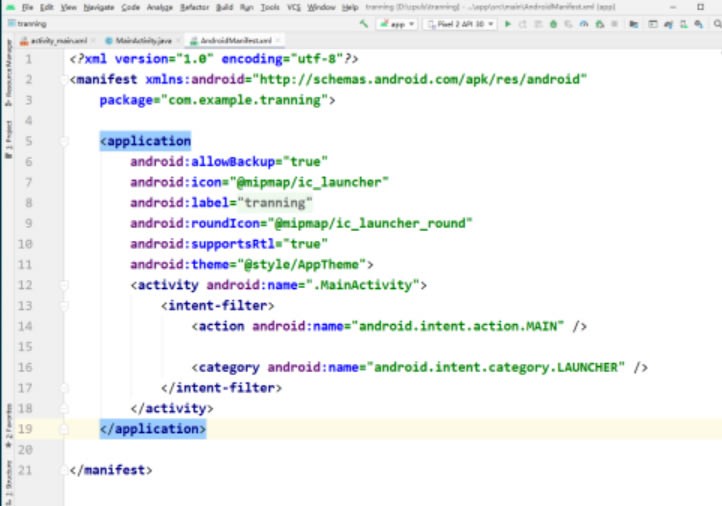Collapse the activity tag fold on line 12

[64, 285]
